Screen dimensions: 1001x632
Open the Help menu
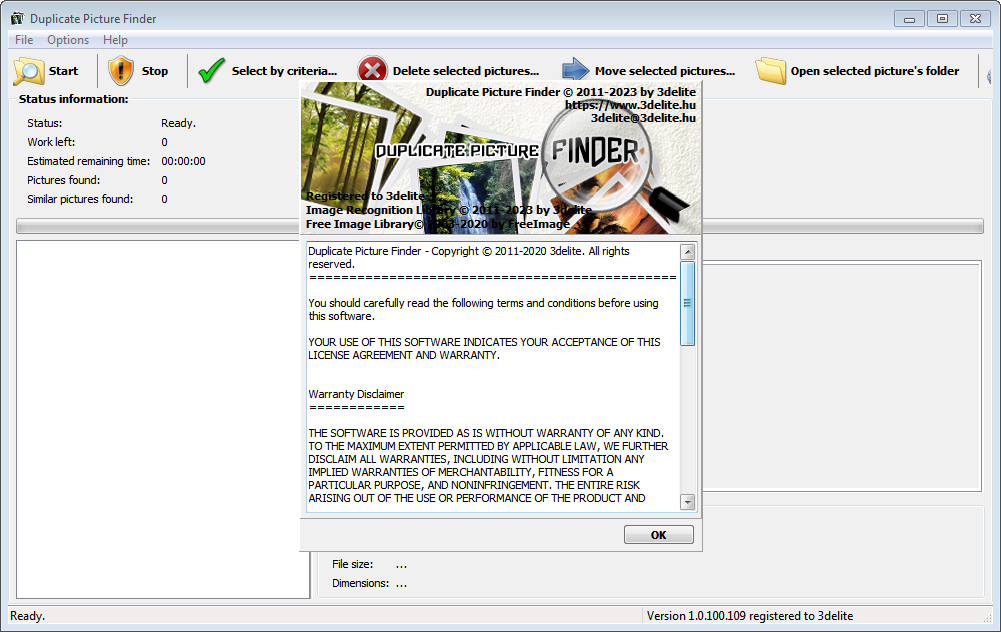click(x=115, y=40)
